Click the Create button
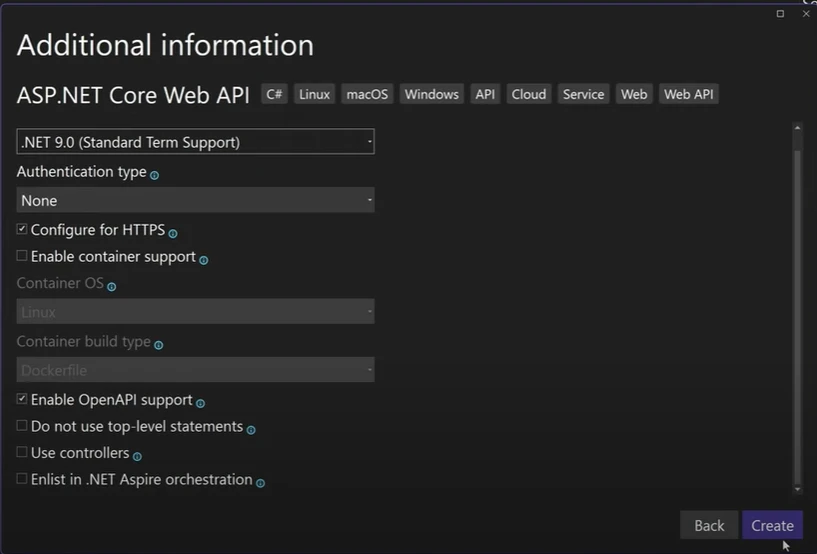 tap(772, 525)
